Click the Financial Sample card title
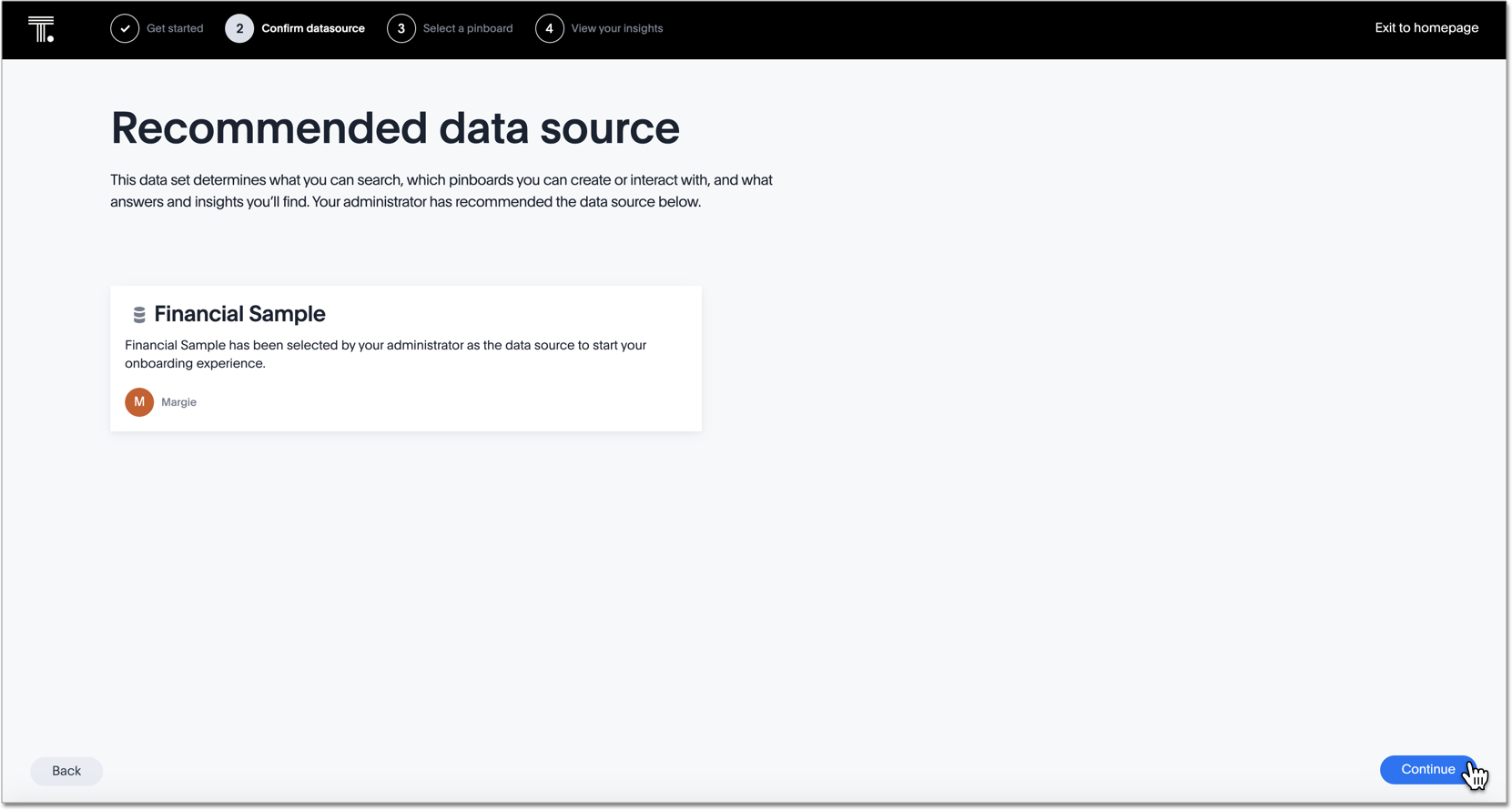 click(x=239, y=314)
